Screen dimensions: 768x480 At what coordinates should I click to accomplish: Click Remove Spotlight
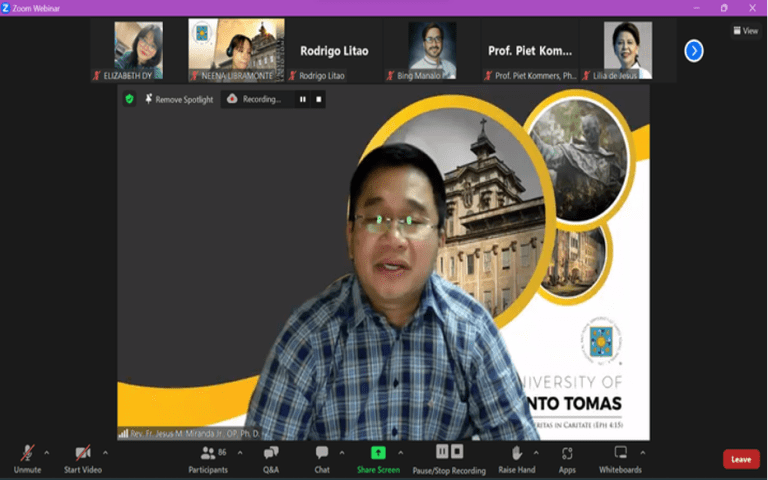[x=179, y=99]
